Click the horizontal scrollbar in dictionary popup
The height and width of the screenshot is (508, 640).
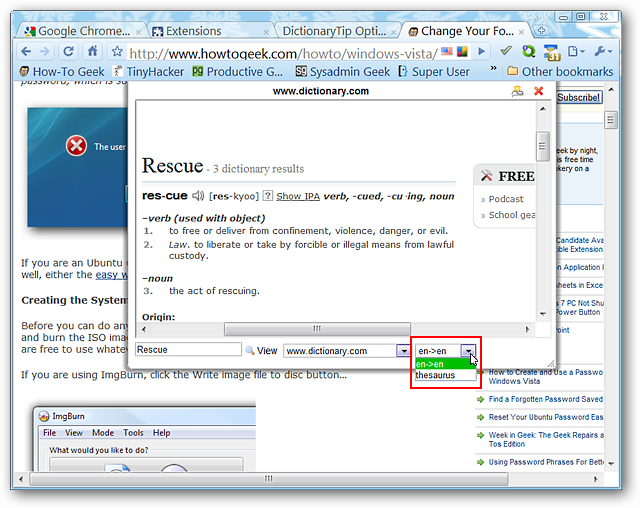pos(317,328)
